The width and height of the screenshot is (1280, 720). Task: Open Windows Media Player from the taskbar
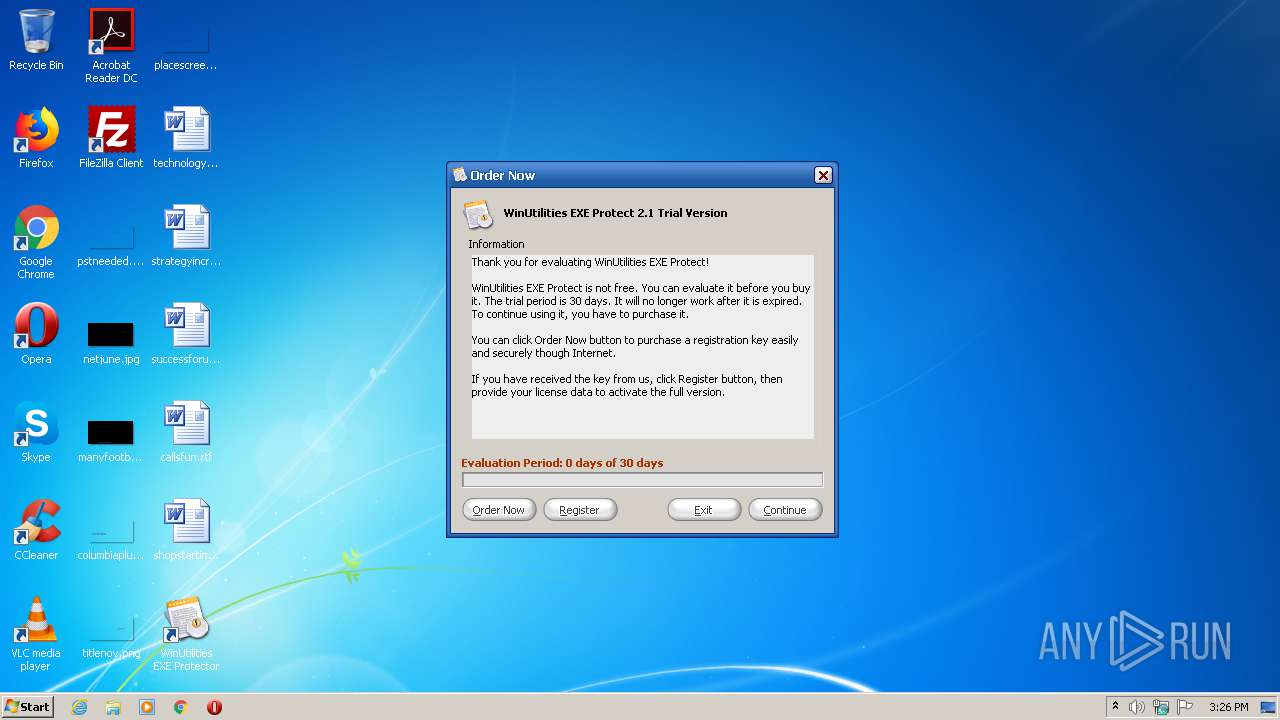click(147, 707)
